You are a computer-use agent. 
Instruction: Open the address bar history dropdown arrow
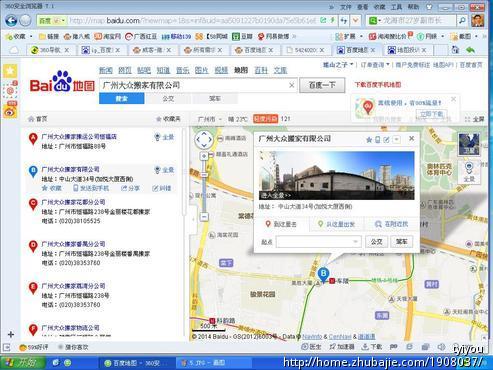click(x=356, y=21)
